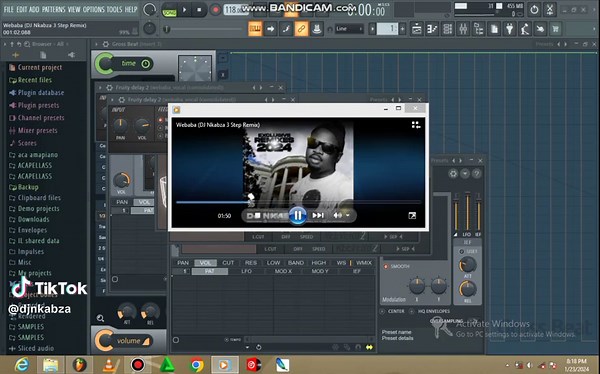Click the magnifier icon near ATT knob
The height and width of the screenshot is (374, 600).
(100, 318)
